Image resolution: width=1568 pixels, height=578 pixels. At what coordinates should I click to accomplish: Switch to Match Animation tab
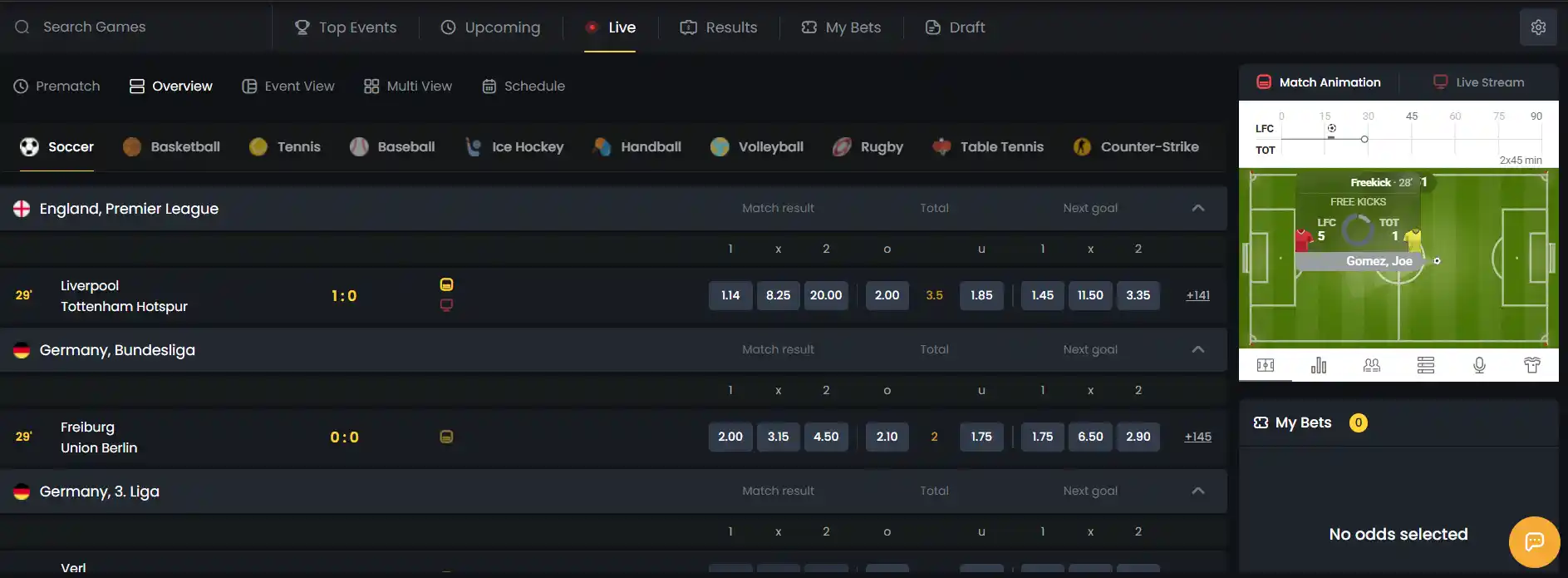click(1319, 82)
